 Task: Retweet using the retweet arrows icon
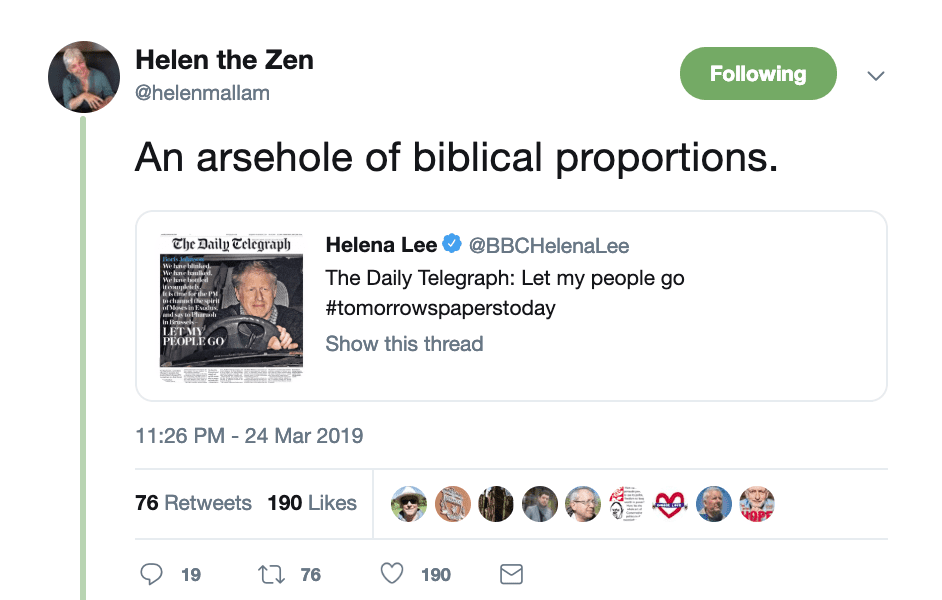272,575
